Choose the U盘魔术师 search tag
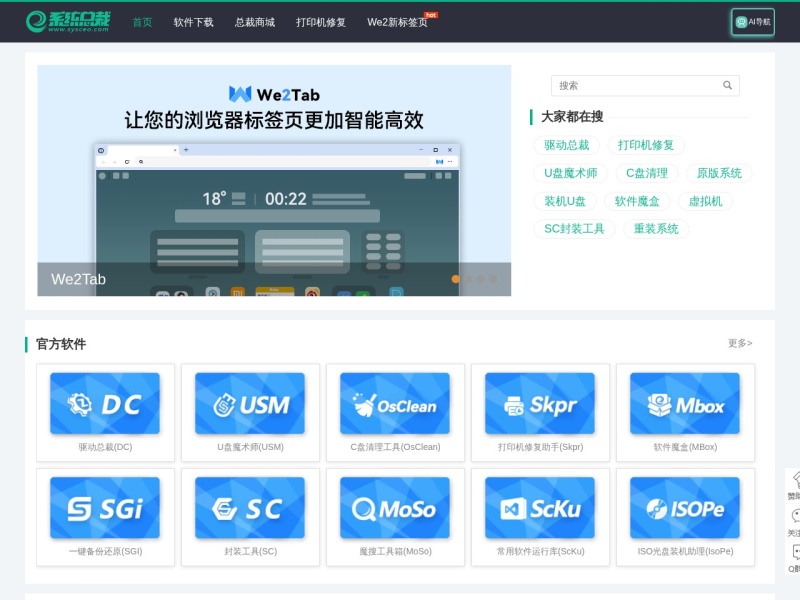The image size is (800, 600). [570, 173]
